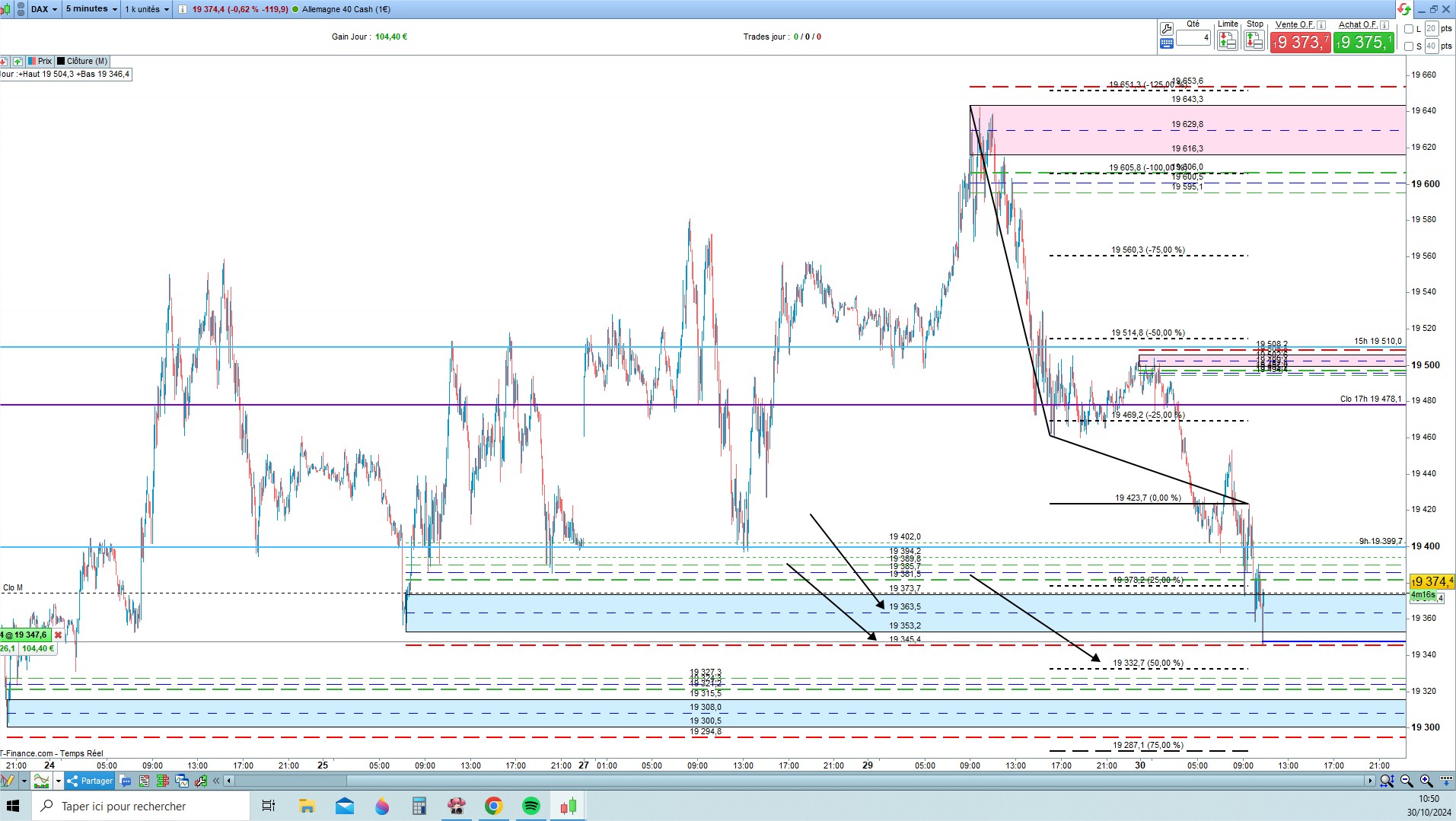Open the chat bubbles icon
Screen dimensions: 1456x821
[x=126, y=781]
